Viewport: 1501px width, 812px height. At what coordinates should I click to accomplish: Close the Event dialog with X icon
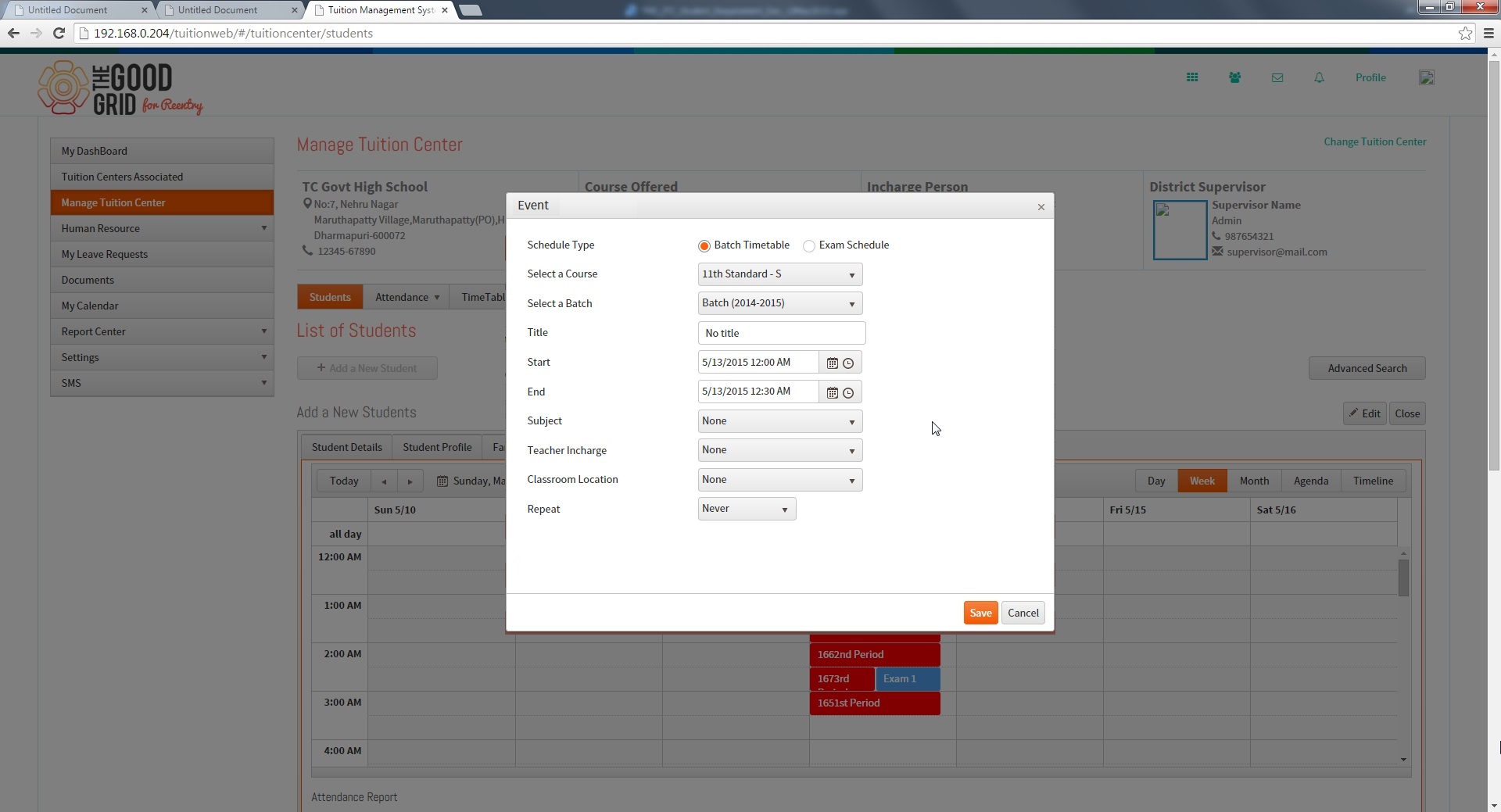point(1041,207)
